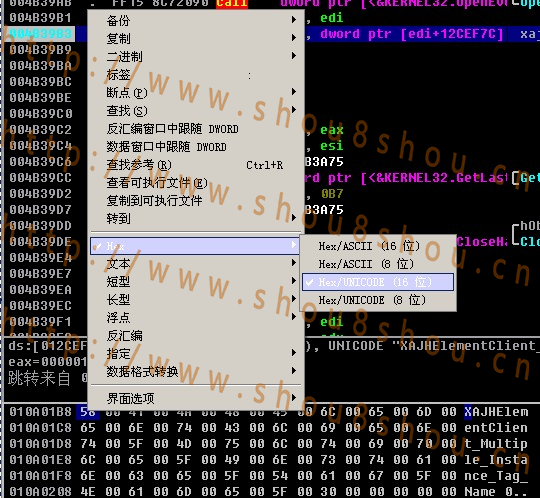Image resolution: width=540 pixels, height=498 pixels.
Task: Select the 标签 menu entry
Action: [x=196, y=74]
